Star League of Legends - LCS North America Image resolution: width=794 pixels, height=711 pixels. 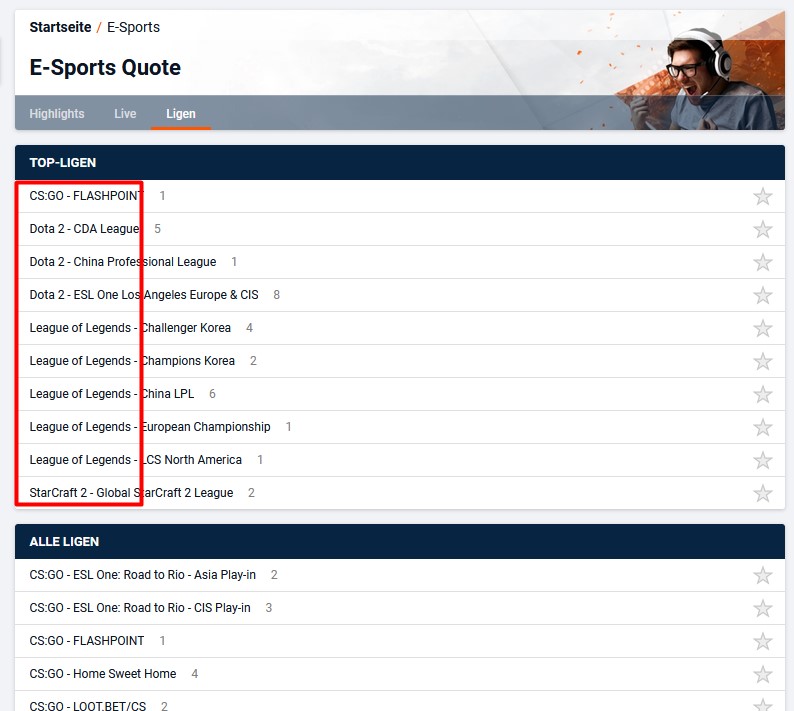[x=762, y=460]
